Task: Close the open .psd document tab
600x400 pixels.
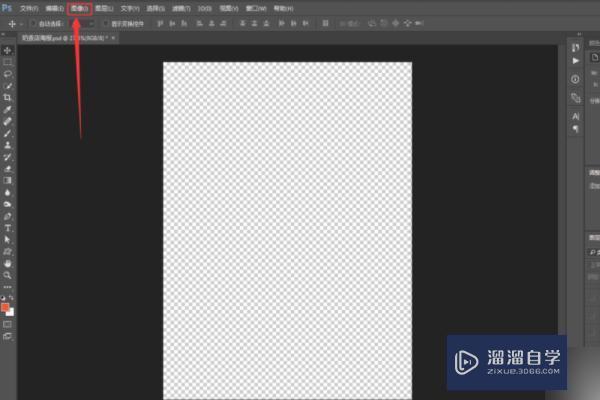Action: point(113,38)
